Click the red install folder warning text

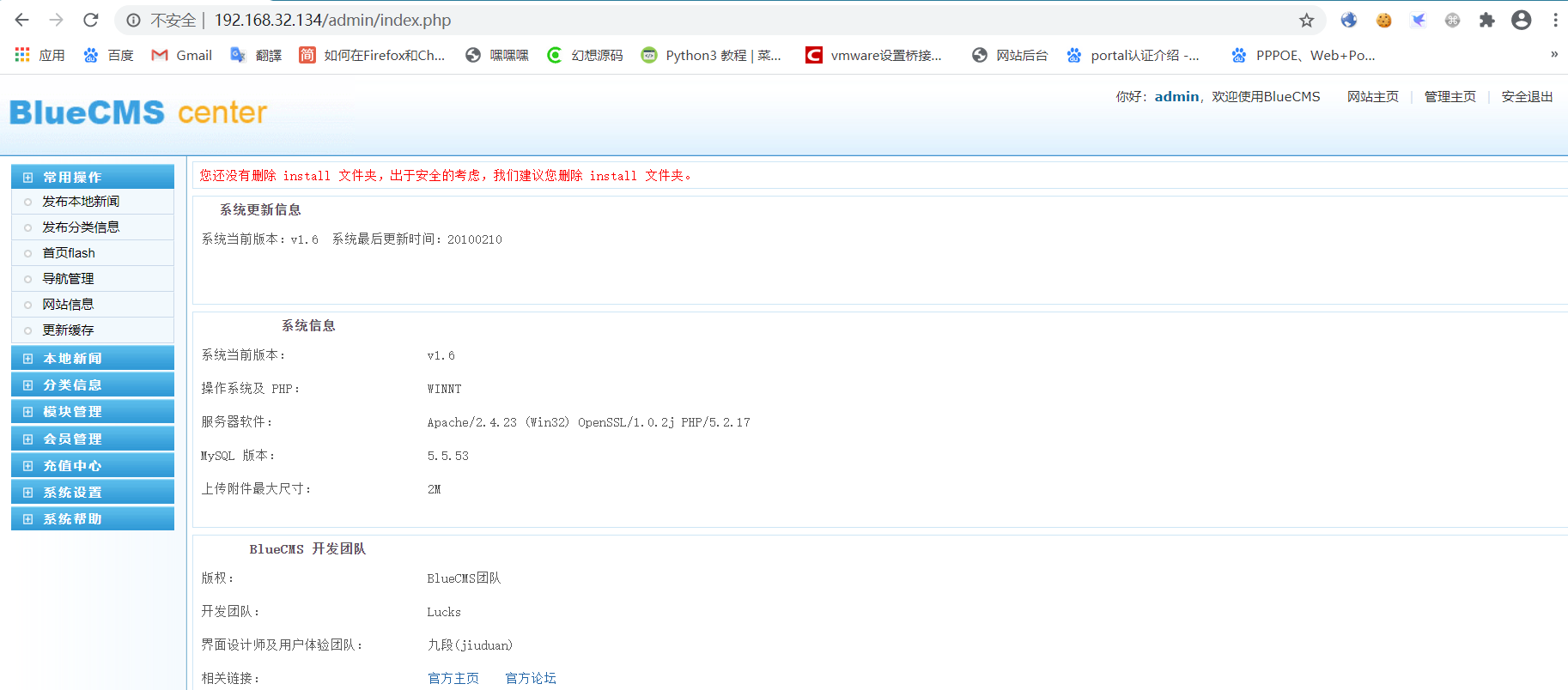click(447, 175)
